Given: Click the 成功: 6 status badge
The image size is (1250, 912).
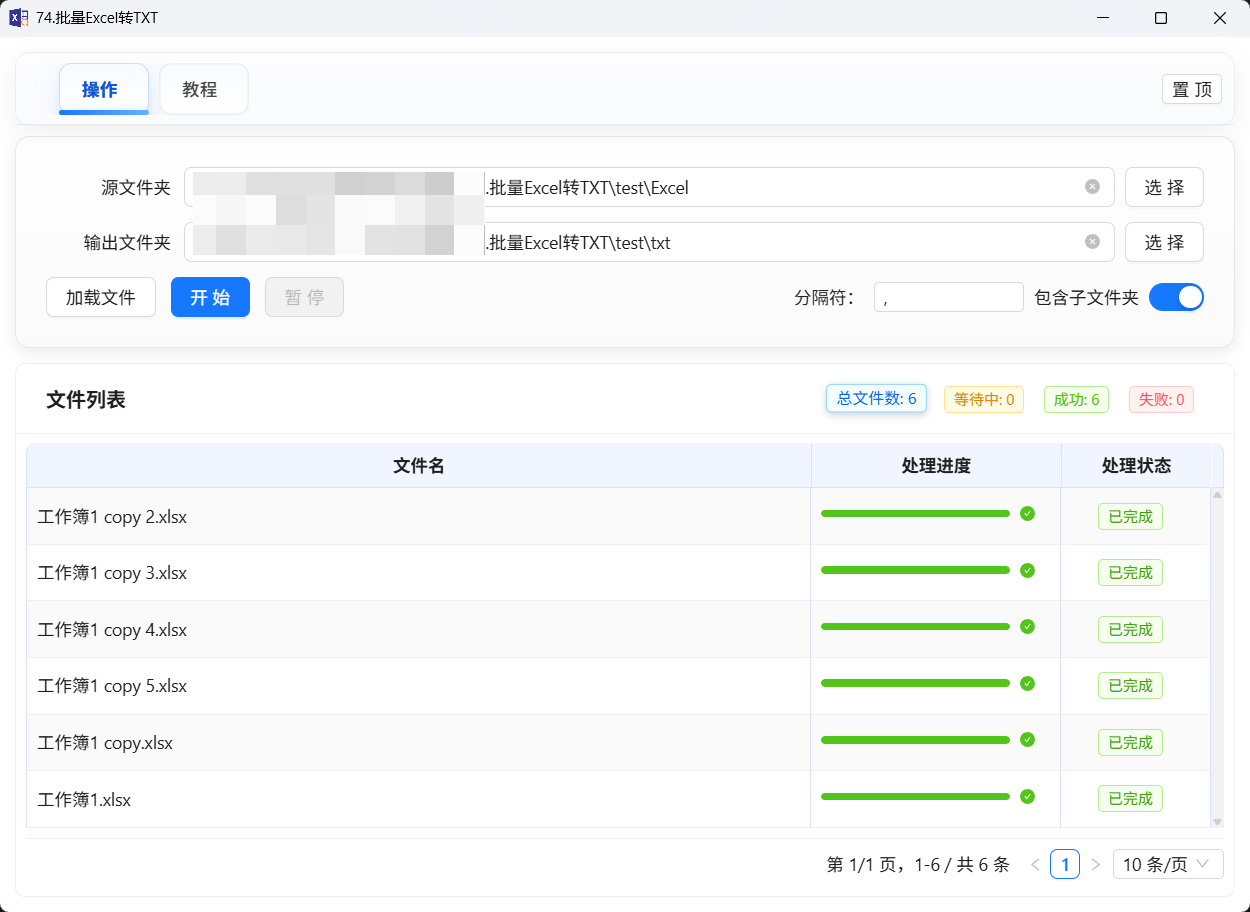Looking at the screenshot, I should (1076, 400).
